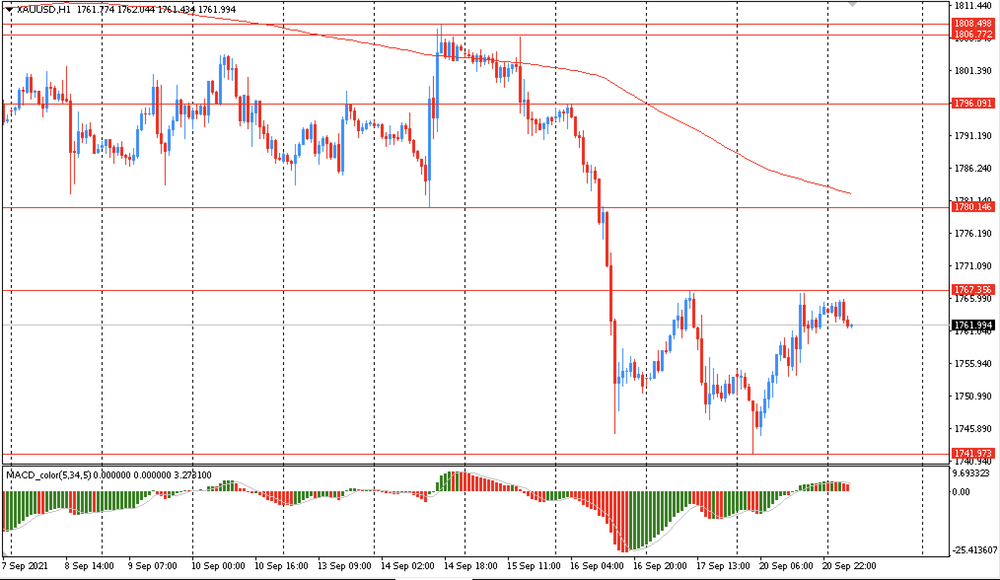The width and height of the screenshot is (1000, 580).
Task: Click the MACD scale zero value 0.00
Action: (x=961, y=492)
